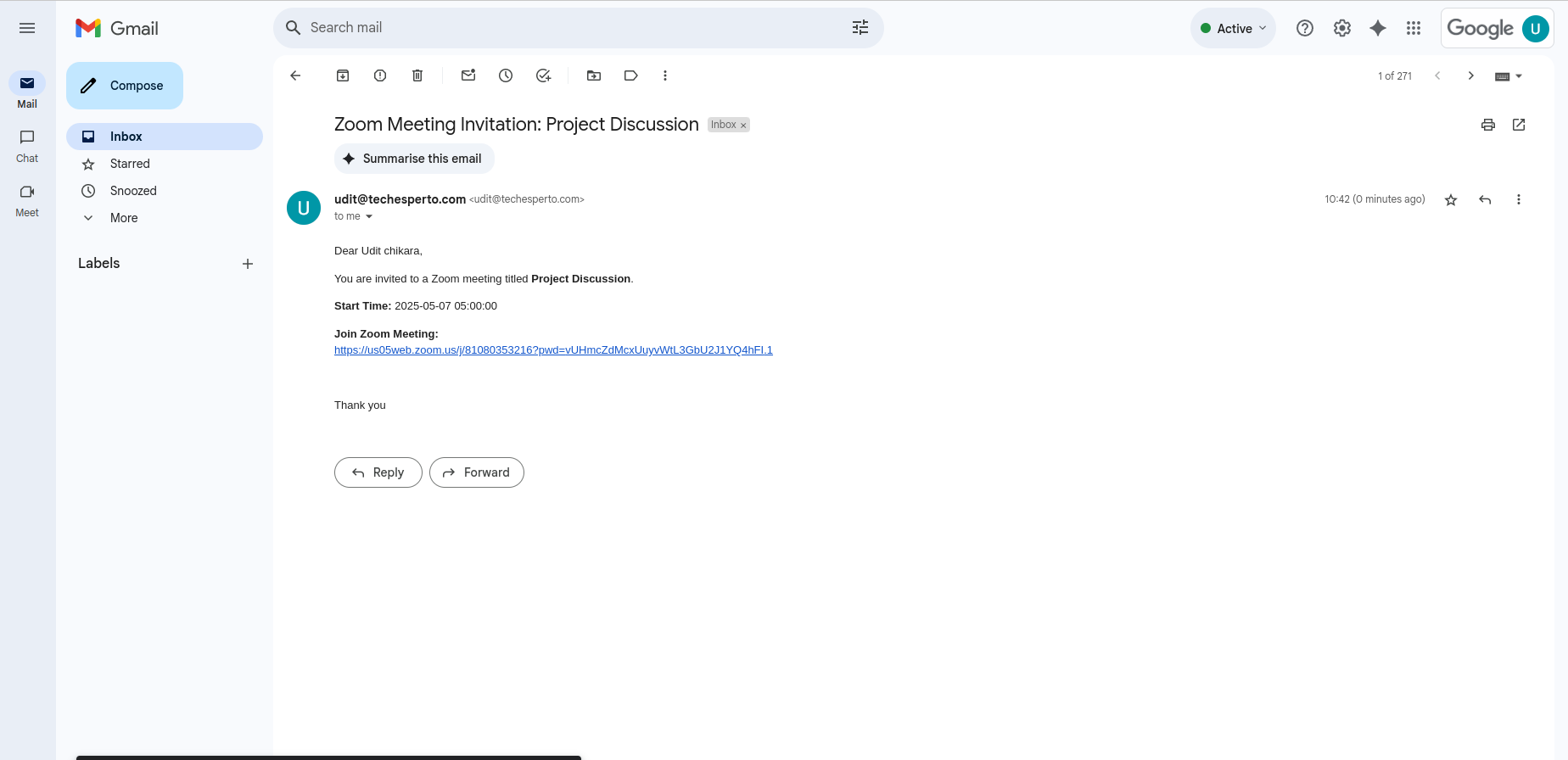Click the search magnifier icon

[294, 28]
